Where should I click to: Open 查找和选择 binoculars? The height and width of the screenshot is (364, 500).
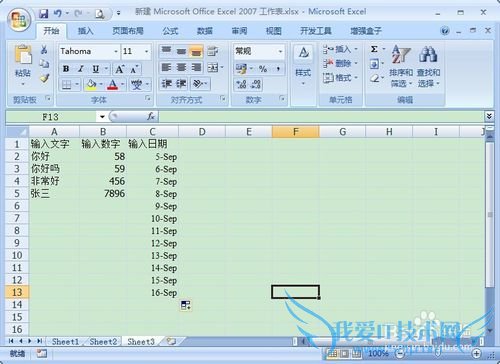click(x=428, y=66)
